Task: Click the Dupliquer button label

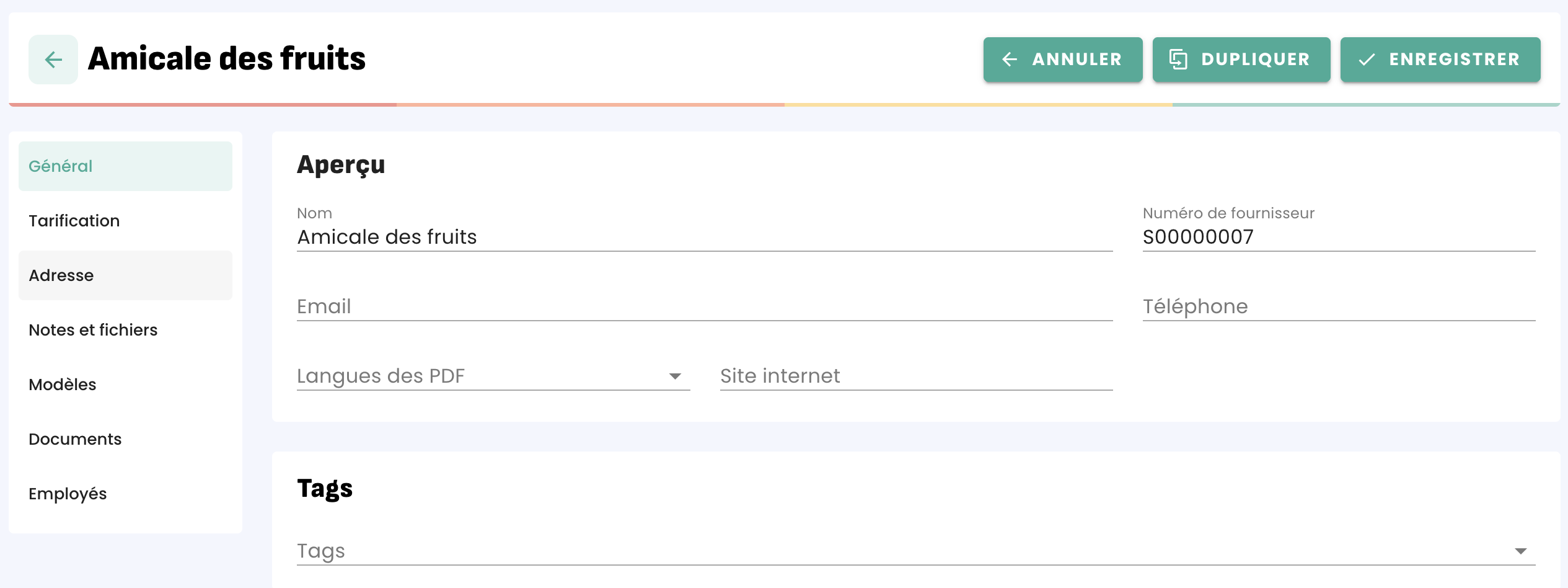Action: click(1255, 60)
